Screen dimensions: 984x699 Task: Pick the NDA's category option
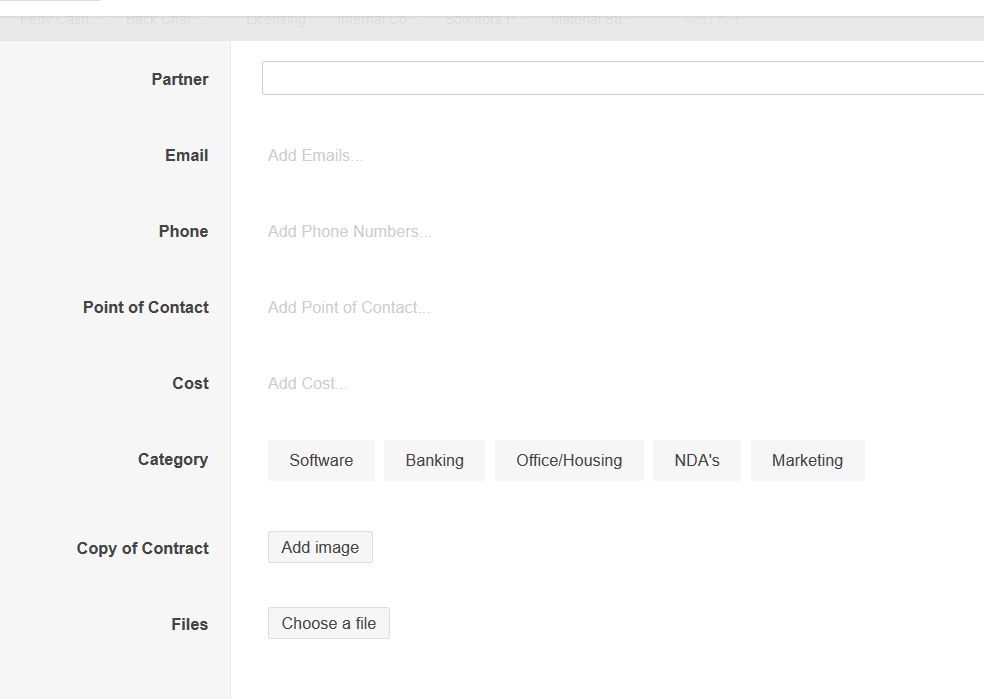click(x=697, y=461)
